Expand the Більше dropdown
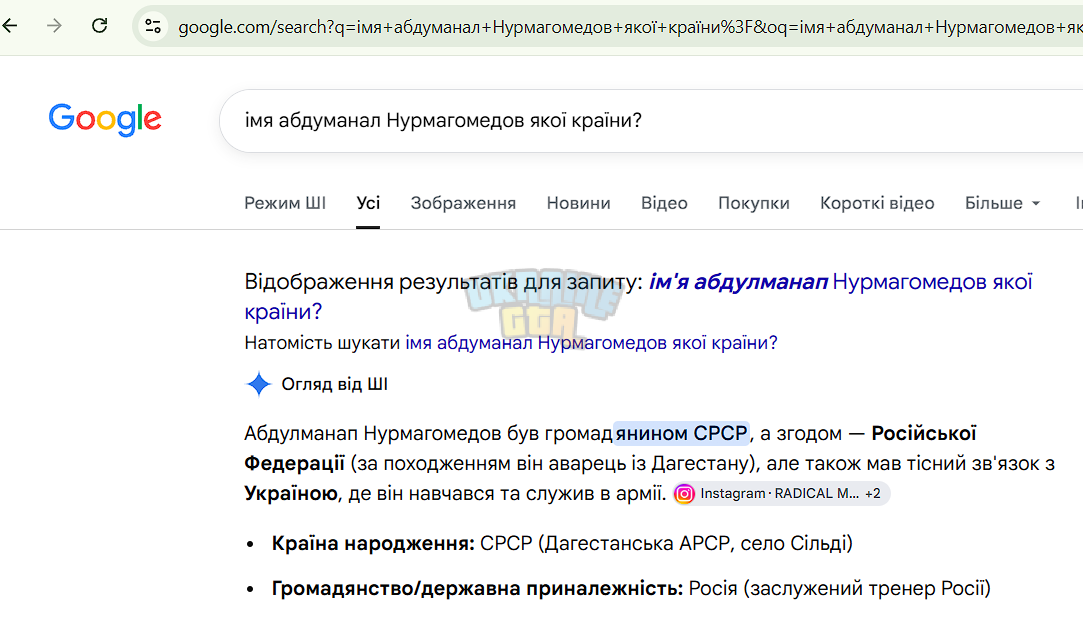1083x623 pixels. point(1002,203)
